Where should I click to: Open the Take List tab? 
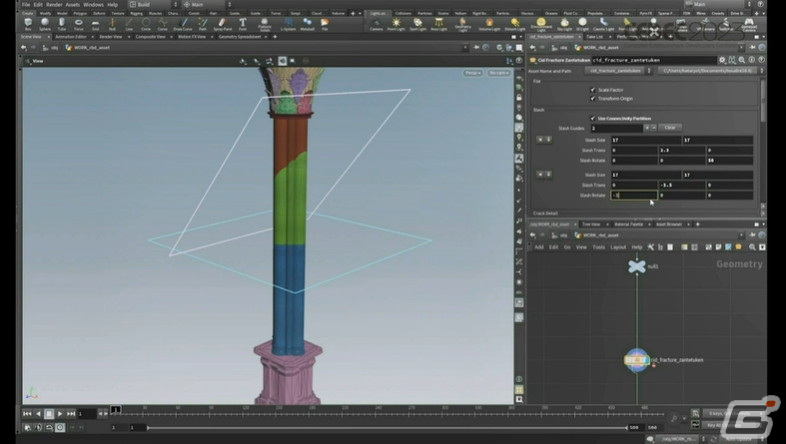click(595, 37)
